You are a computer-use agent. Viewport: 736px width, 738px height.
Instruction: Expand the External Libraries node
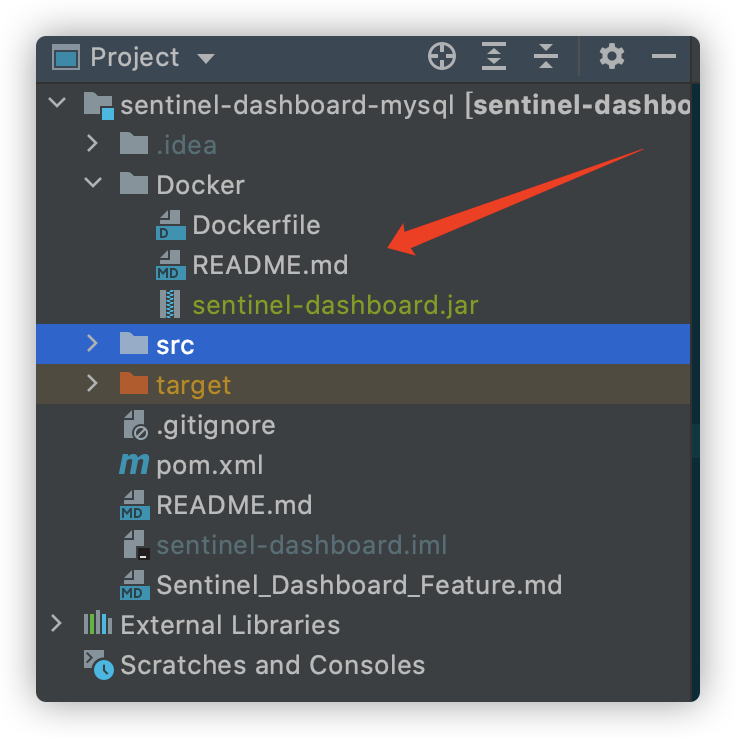56,624
